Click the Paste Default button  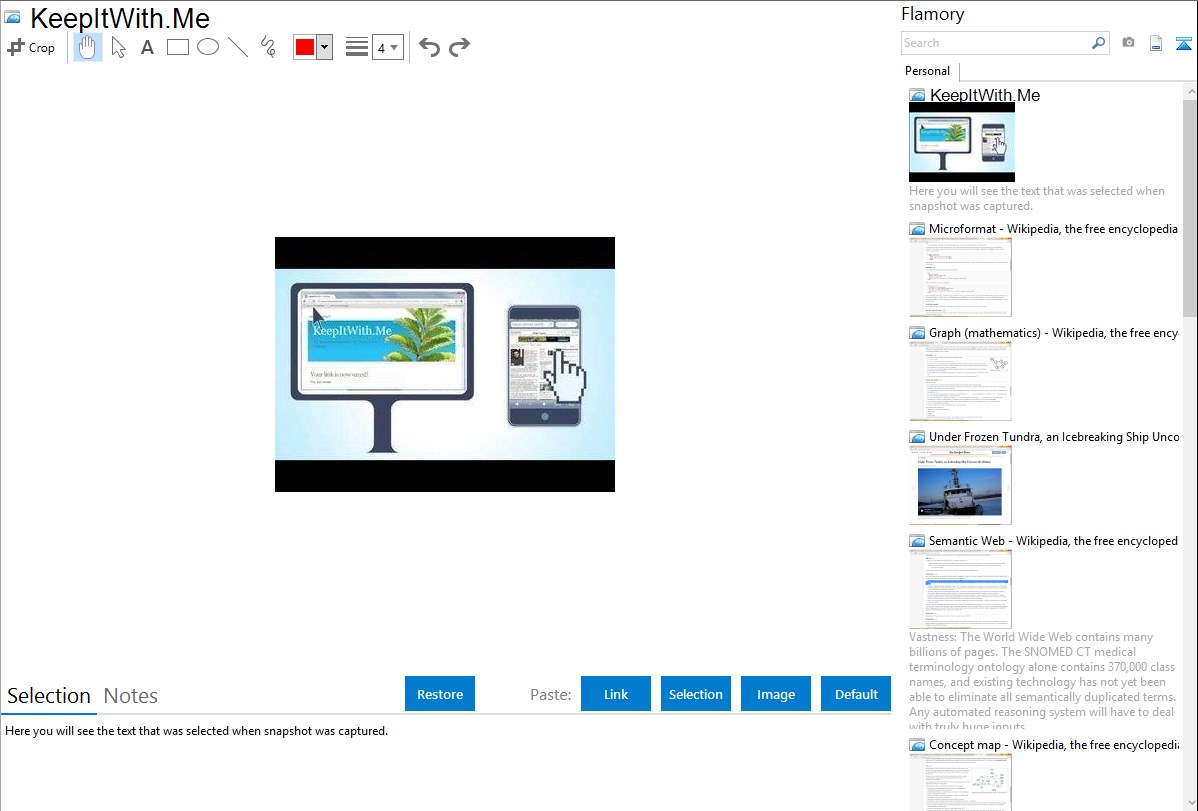coord(856,693)
